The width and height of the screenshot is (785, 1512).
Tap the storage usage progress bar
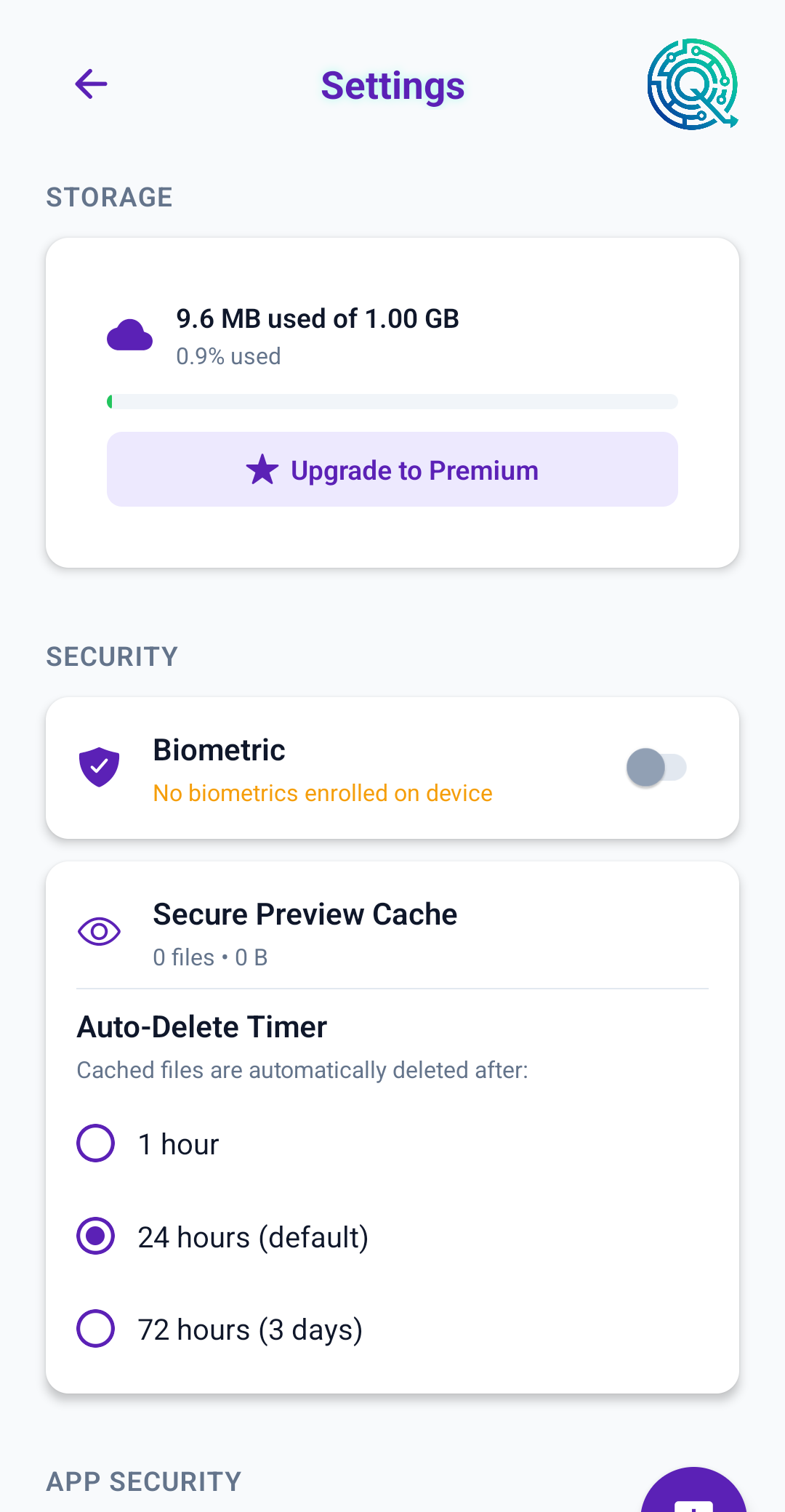(392, 402)
